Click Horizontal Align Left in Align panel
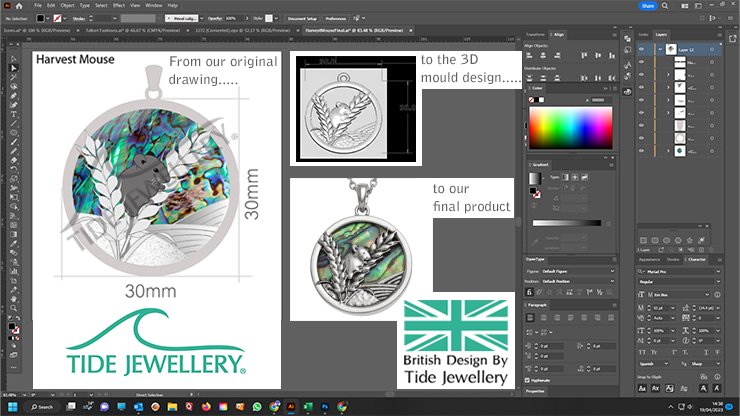740x416 pixels. pyautogui.click(x=530, y=55)
